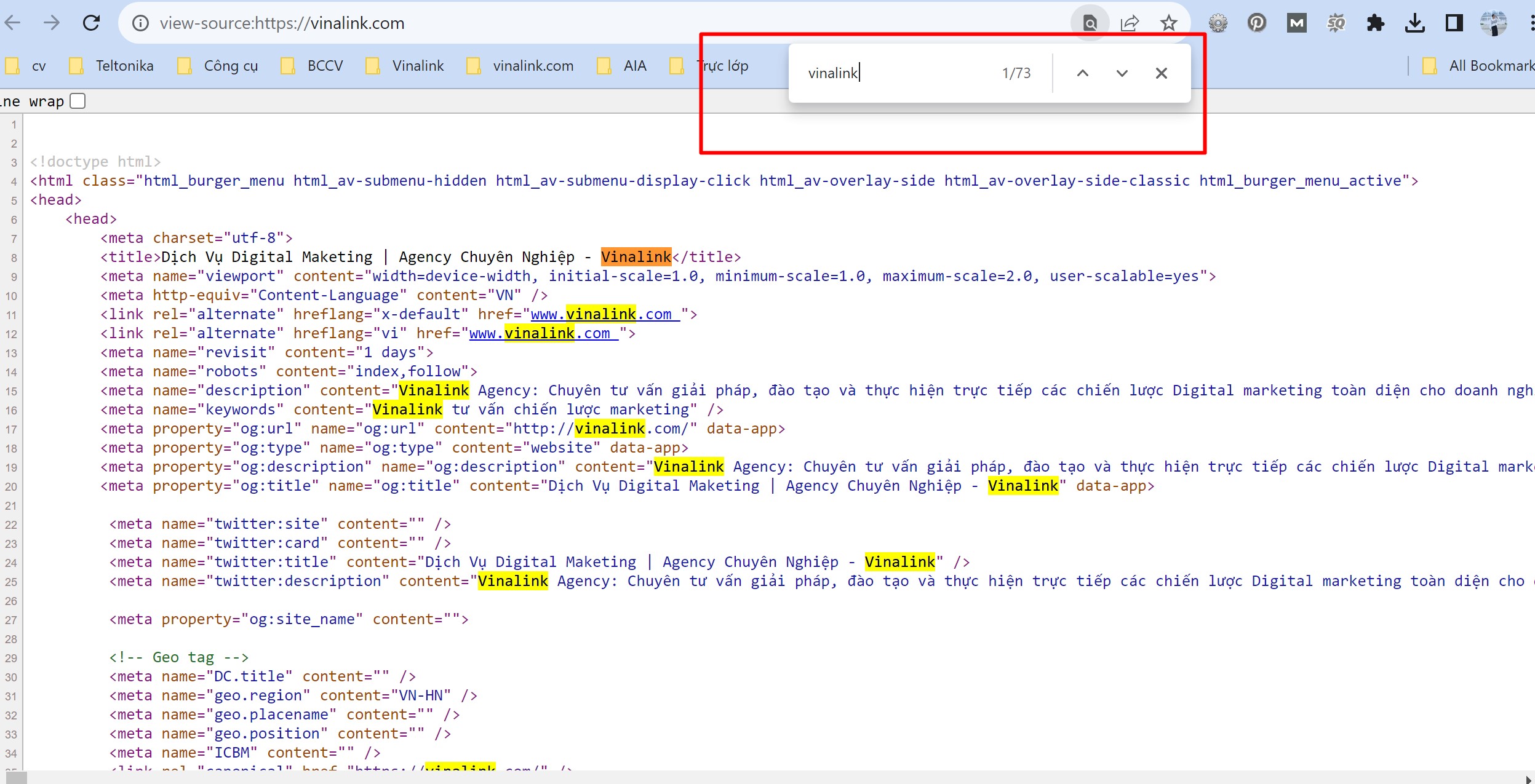Reload the page with the refresh icon
Viewport: 1535px width, 784px height.
click(92, 23)
